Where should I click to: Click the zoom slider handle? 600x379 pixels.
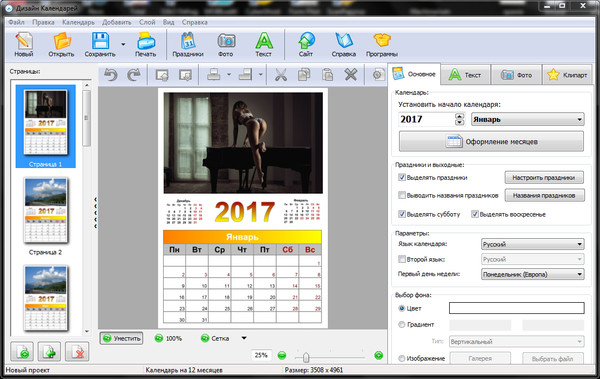pos(306,357)
